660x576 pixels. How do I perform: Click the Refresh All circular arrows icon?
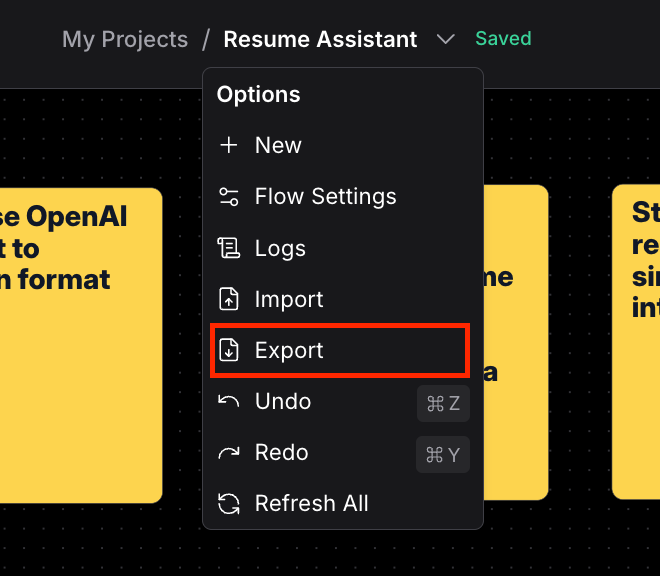(x=229, y=504)
